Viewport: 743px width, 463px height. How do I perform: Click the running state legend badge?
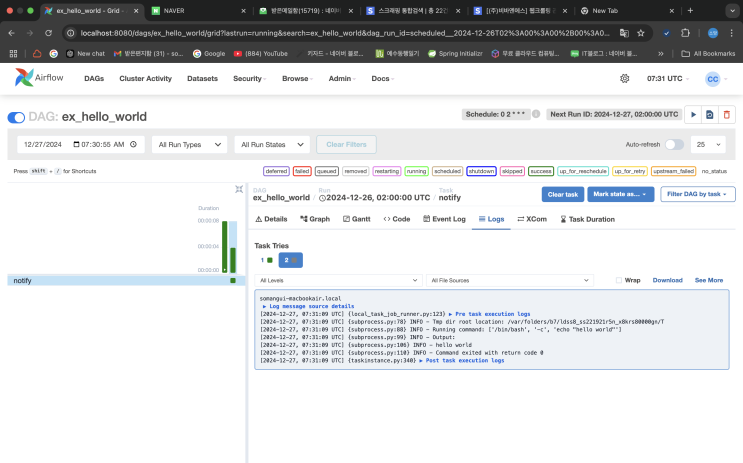(416, 171)
